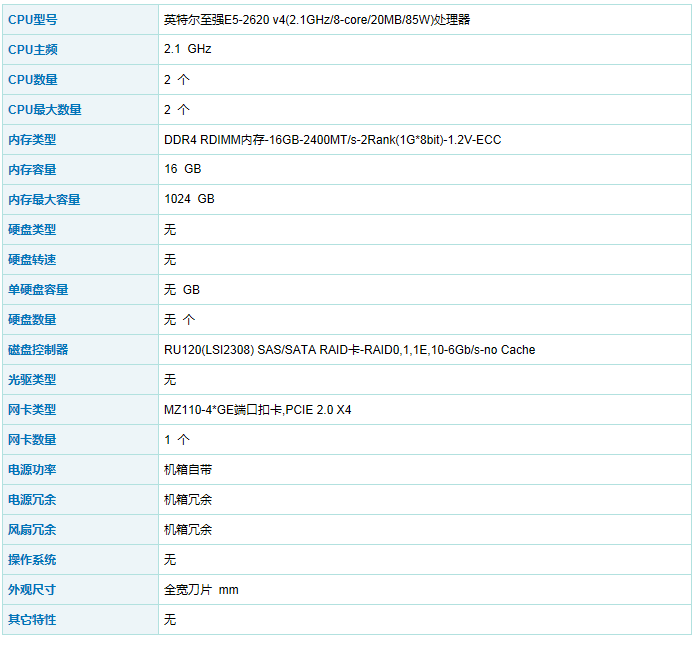Select the 1 个 value

click(x=177, y=440)
